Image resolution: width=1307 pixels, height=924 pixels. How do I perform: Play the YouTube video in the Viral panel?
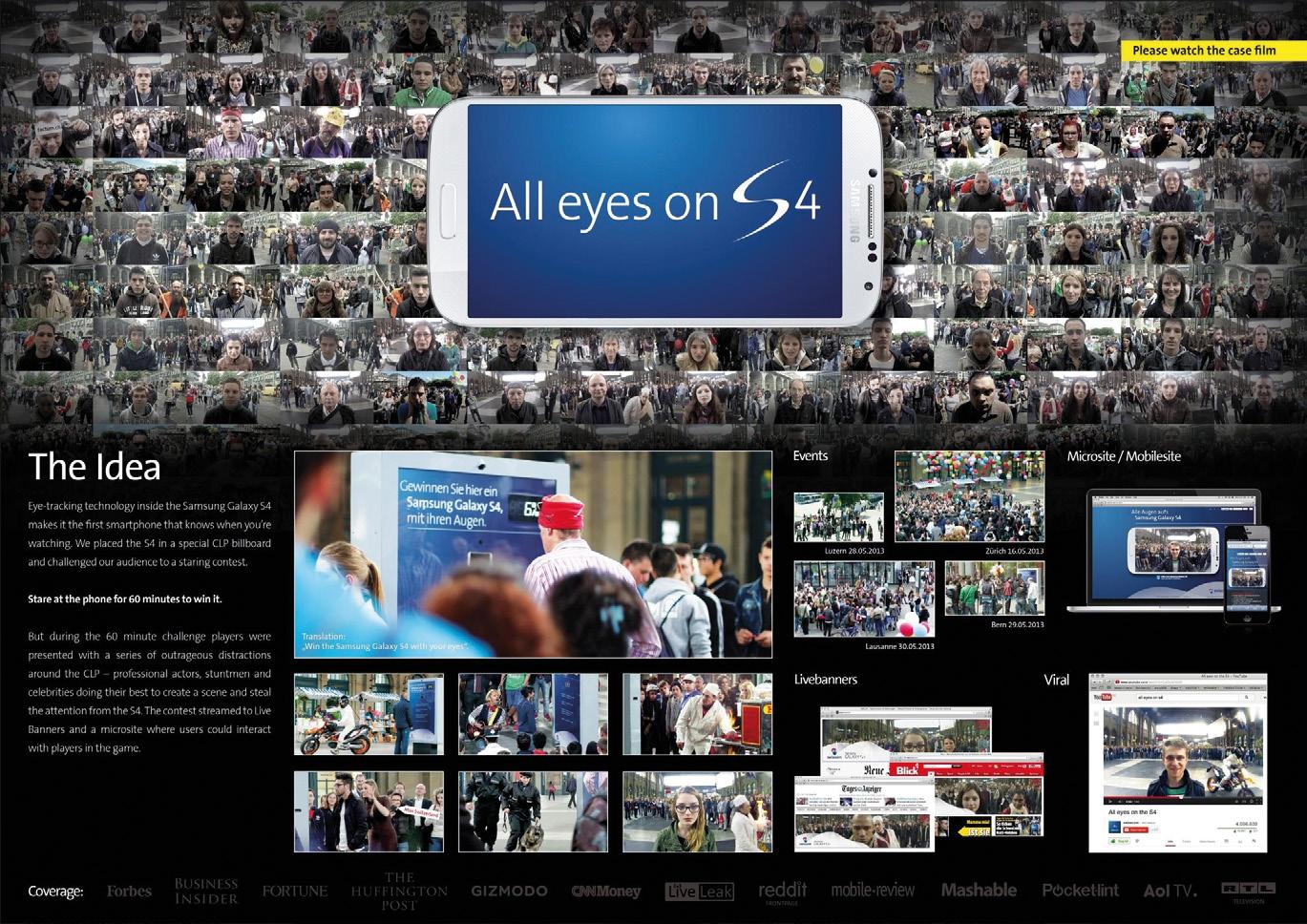pyautogui.click(x=1182, y=754)
